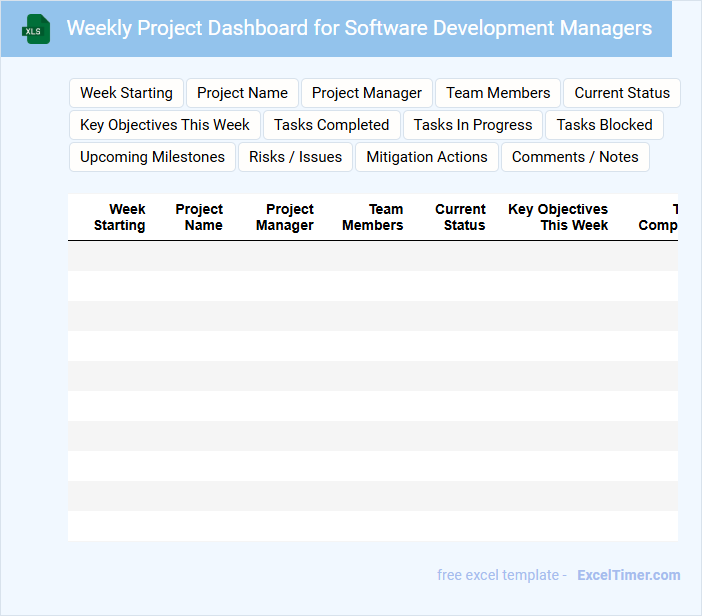Click the Current Status tag
The height and width of the screenshot is (616, 702).
(622, 93)
